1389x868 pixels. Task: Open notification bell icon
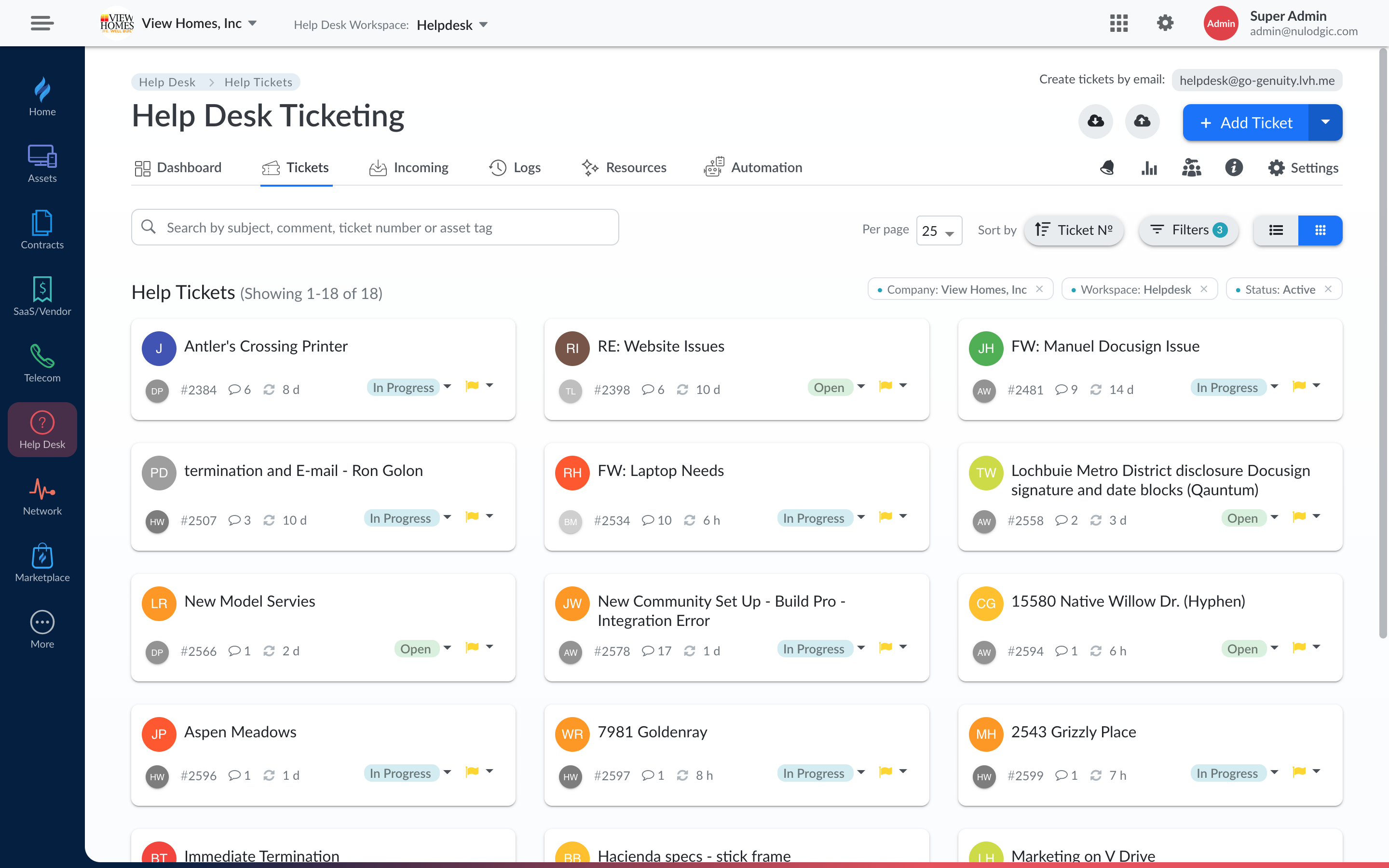point(1107,167)
